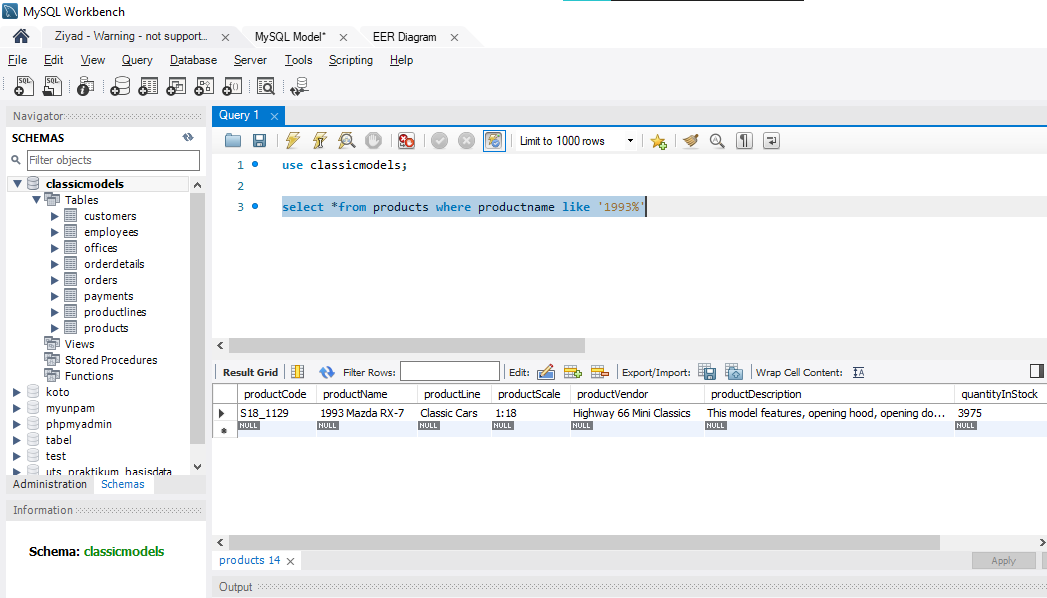
Task: Search table data toolbar icon
Action: pos(266,86)
